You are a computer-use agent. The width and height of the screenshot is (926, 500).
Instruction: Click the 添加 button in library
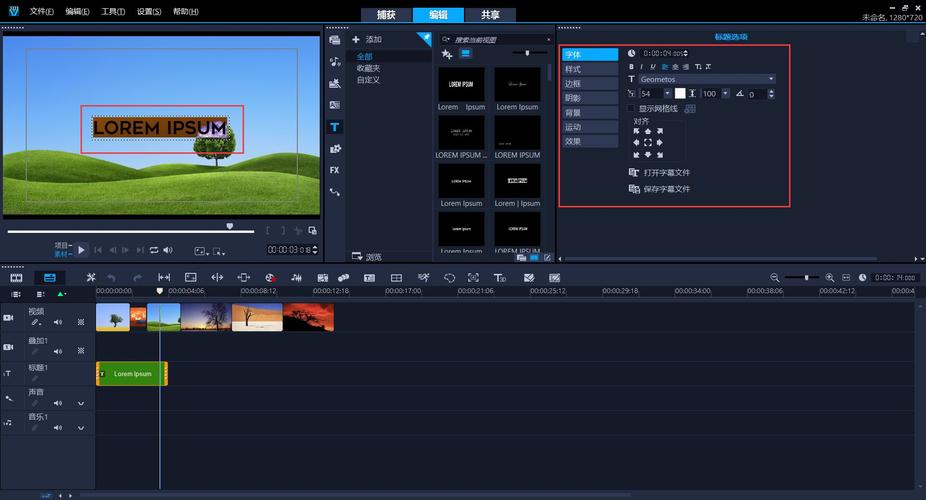point(367,39)
